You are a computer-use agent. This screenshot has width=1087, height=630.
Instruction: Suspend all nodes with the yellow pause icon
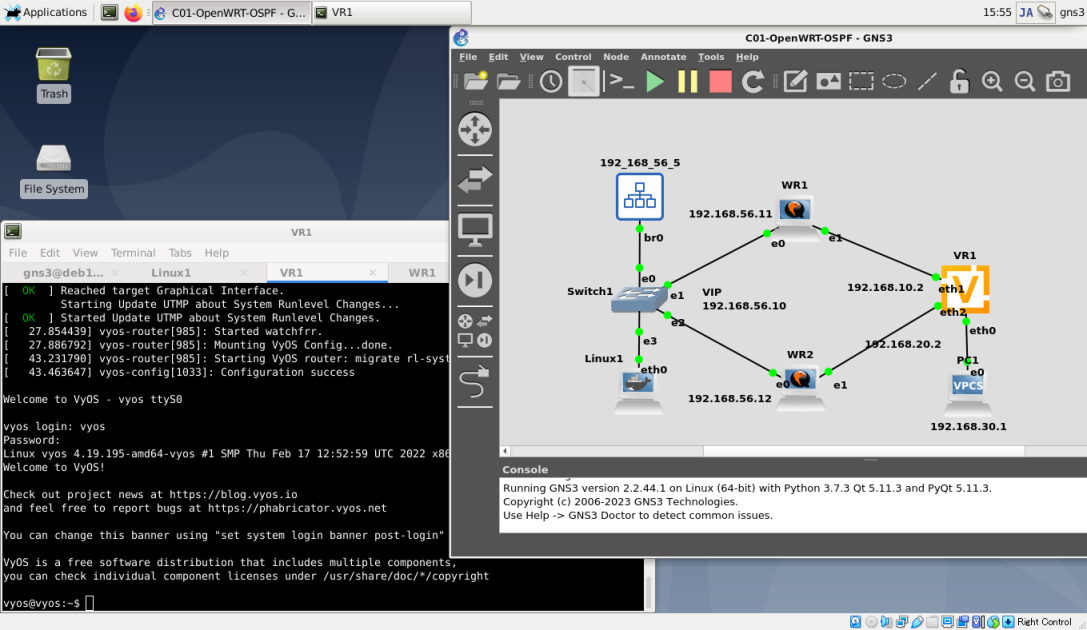(687, 81)
